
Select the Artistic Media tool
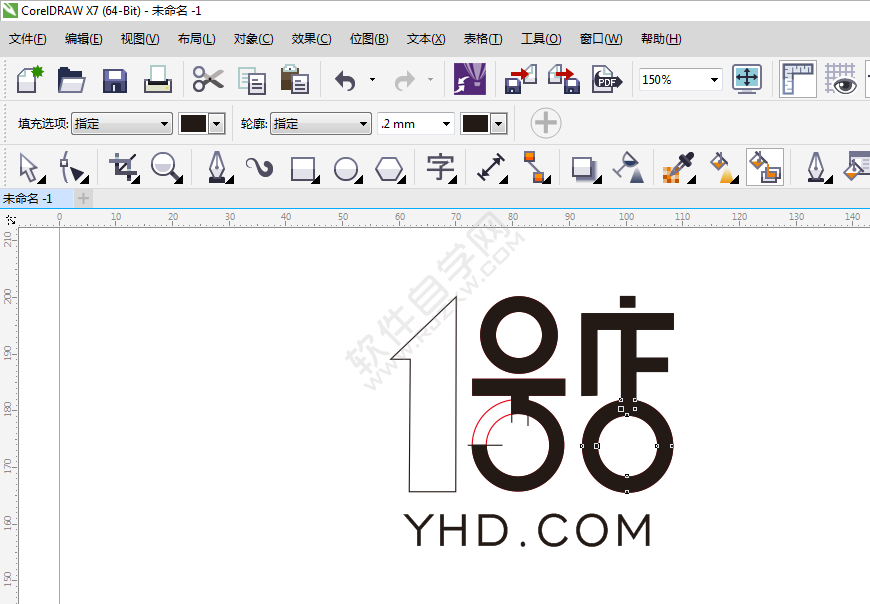tap(260, 168)
